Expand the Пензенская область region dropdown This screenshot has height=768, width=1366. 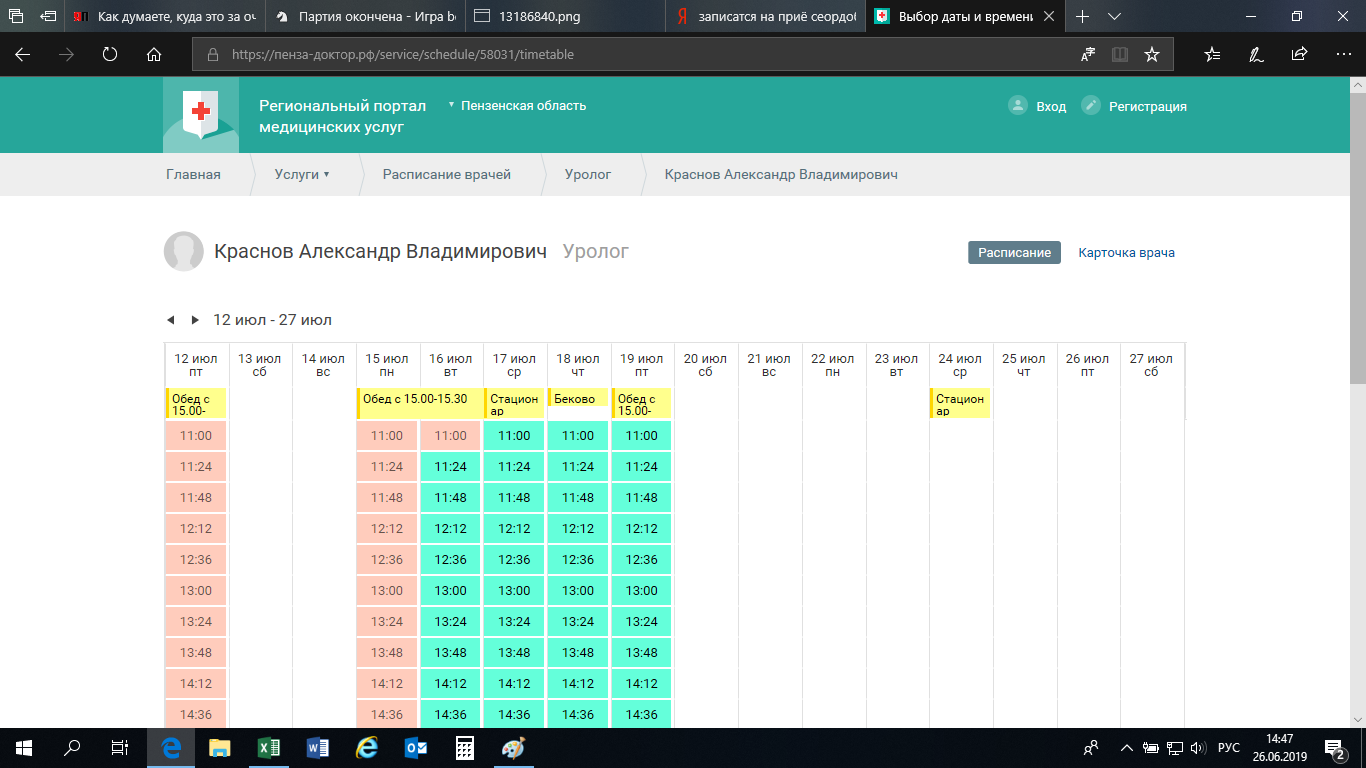coord(518,105)
